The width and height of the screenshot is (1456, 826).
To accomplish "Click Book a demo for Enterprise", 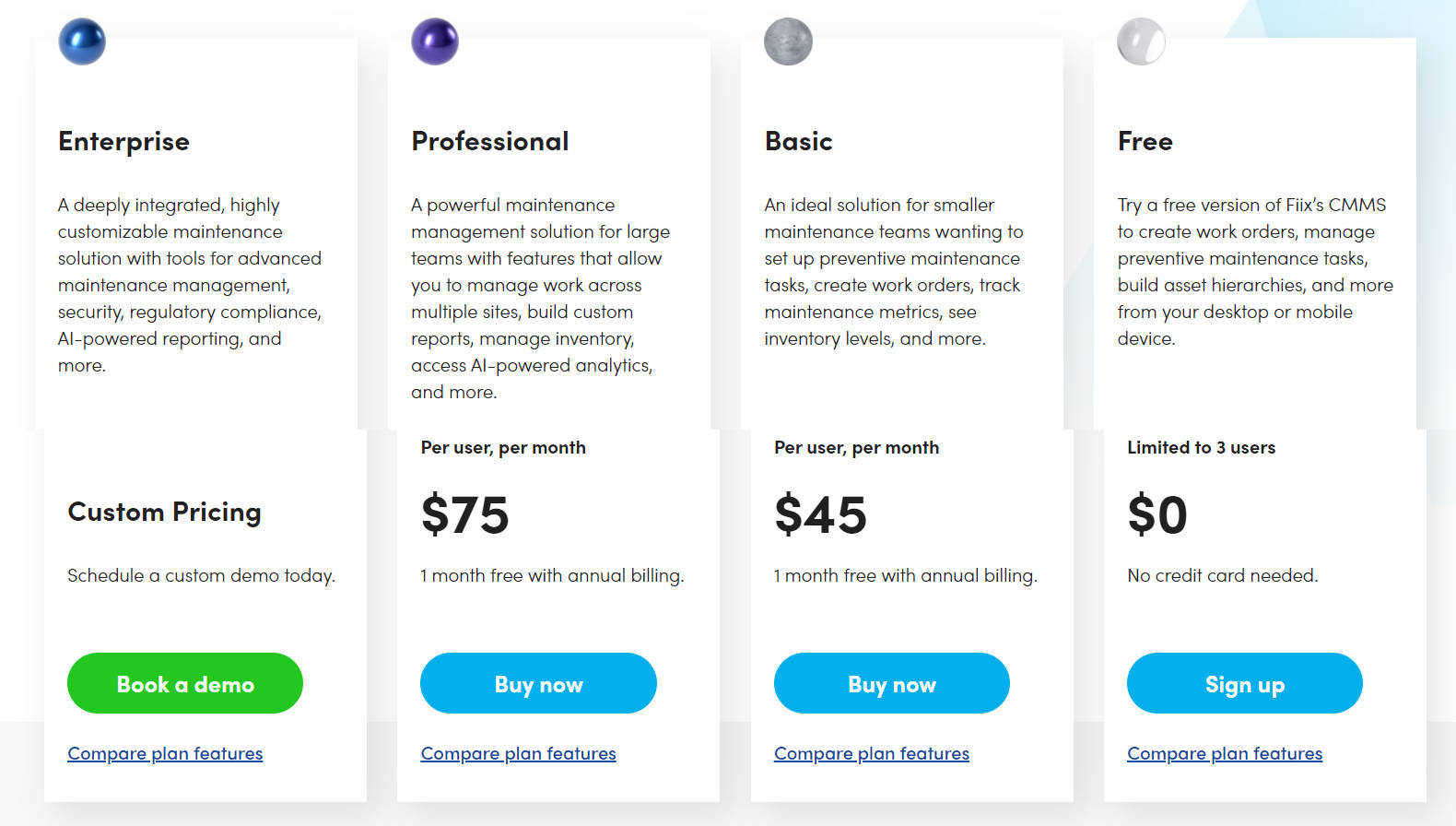I will [x=184, y=683].
